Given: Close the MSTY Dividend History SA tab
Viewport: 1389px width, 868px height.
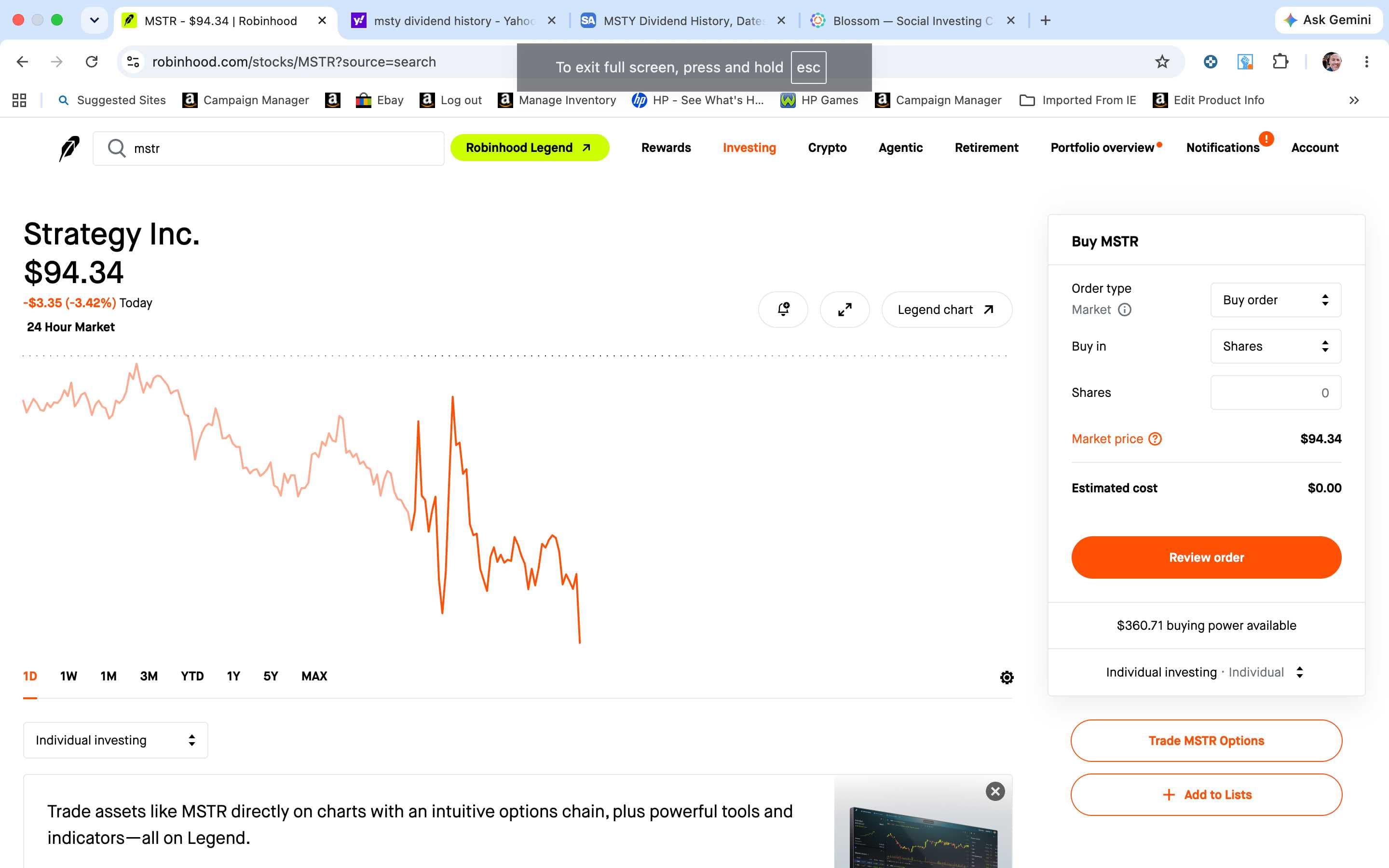Looking at the screenshot, I should coord(781,21).
